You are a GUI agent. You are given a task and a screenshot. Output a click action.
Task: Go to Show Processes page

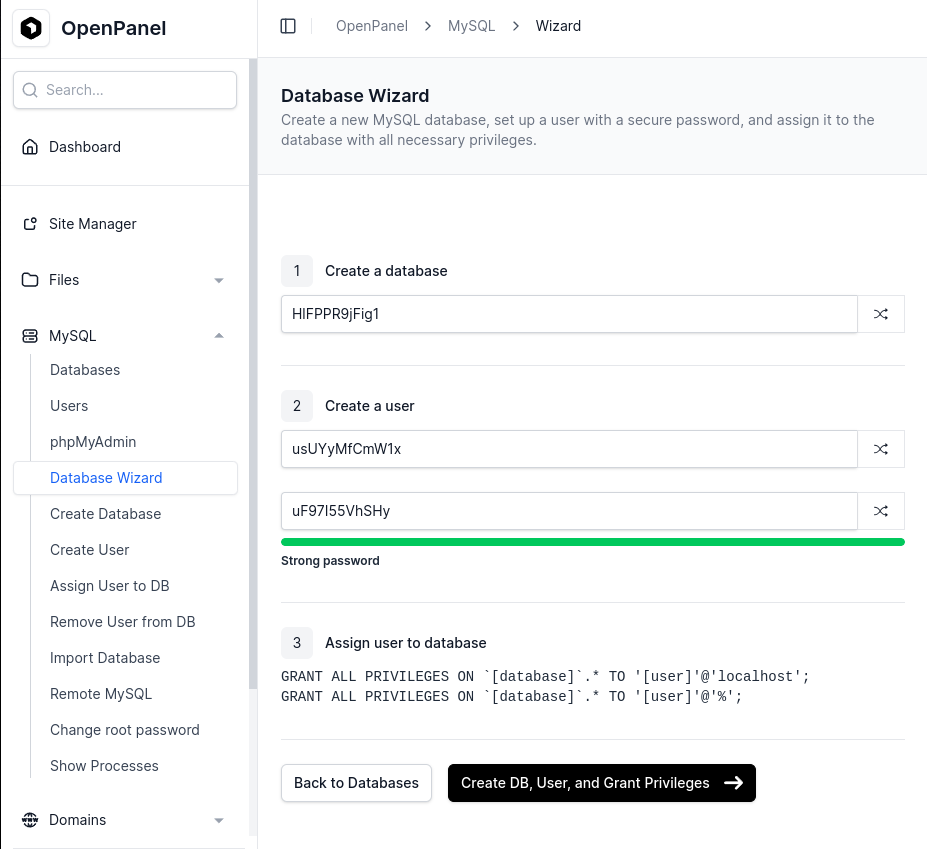pos(104,766)
